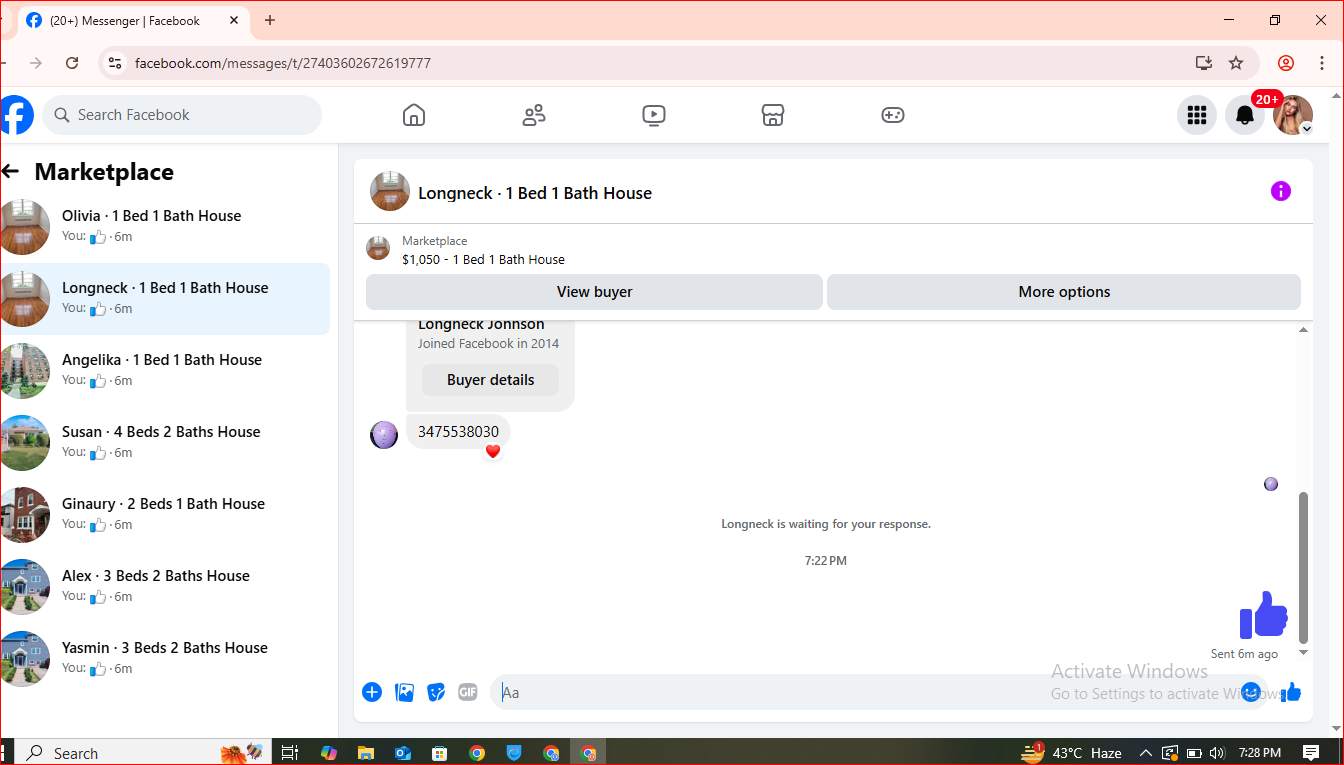Open the Friends icon in top navigation
The height and width of the screenshot is (765, 1344).
point(534,115)
